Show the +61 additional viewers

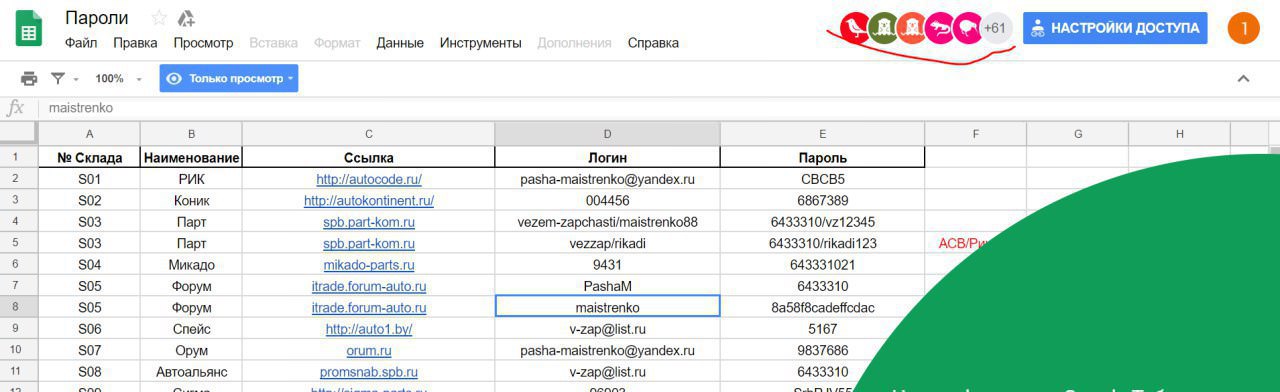[995, 28]
